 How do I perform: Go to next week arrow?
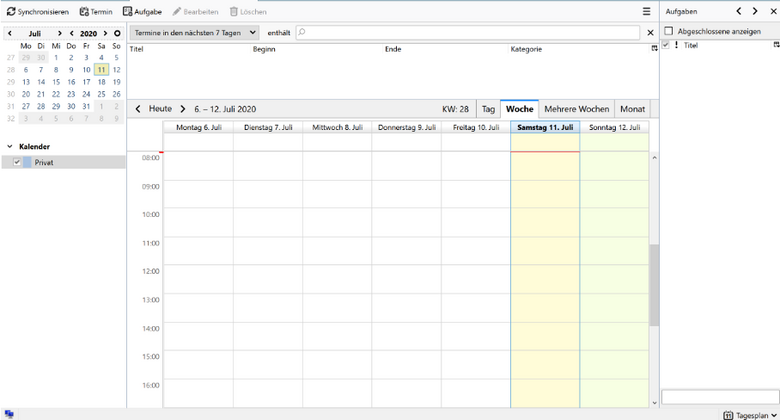(x=183, y=109)
